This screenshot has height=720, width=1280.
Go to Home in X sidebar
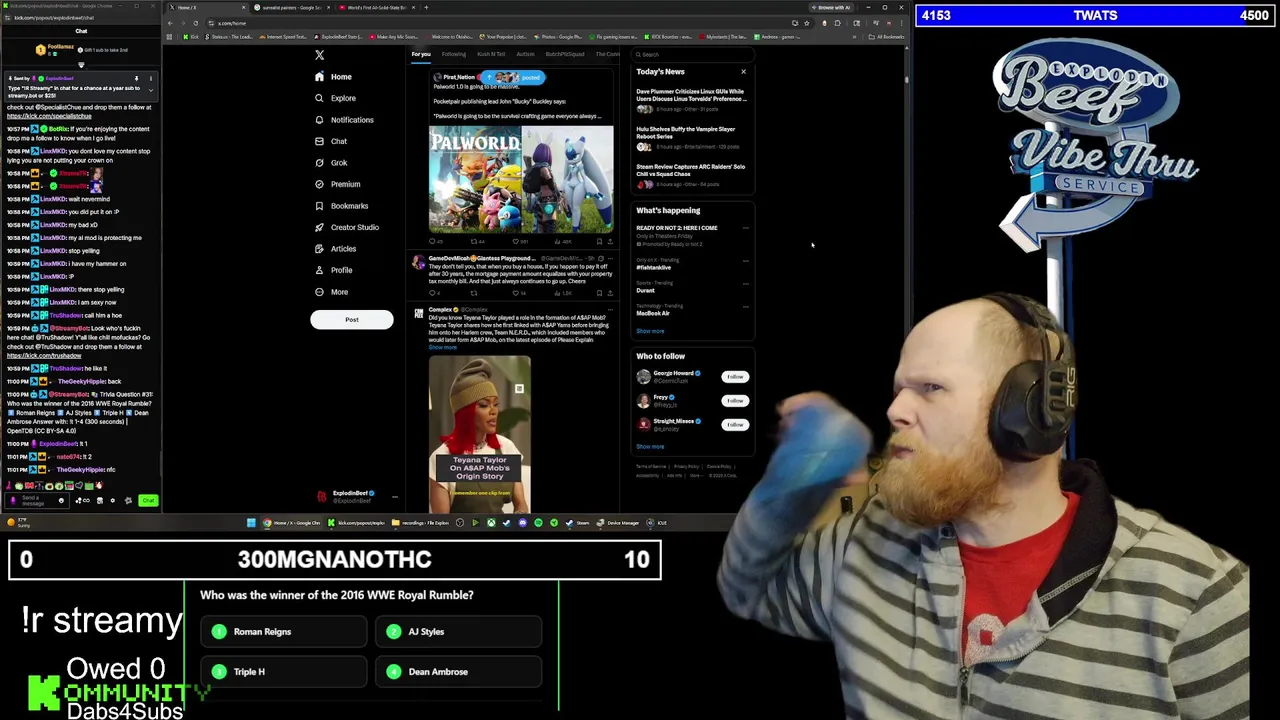click(333, 77)
